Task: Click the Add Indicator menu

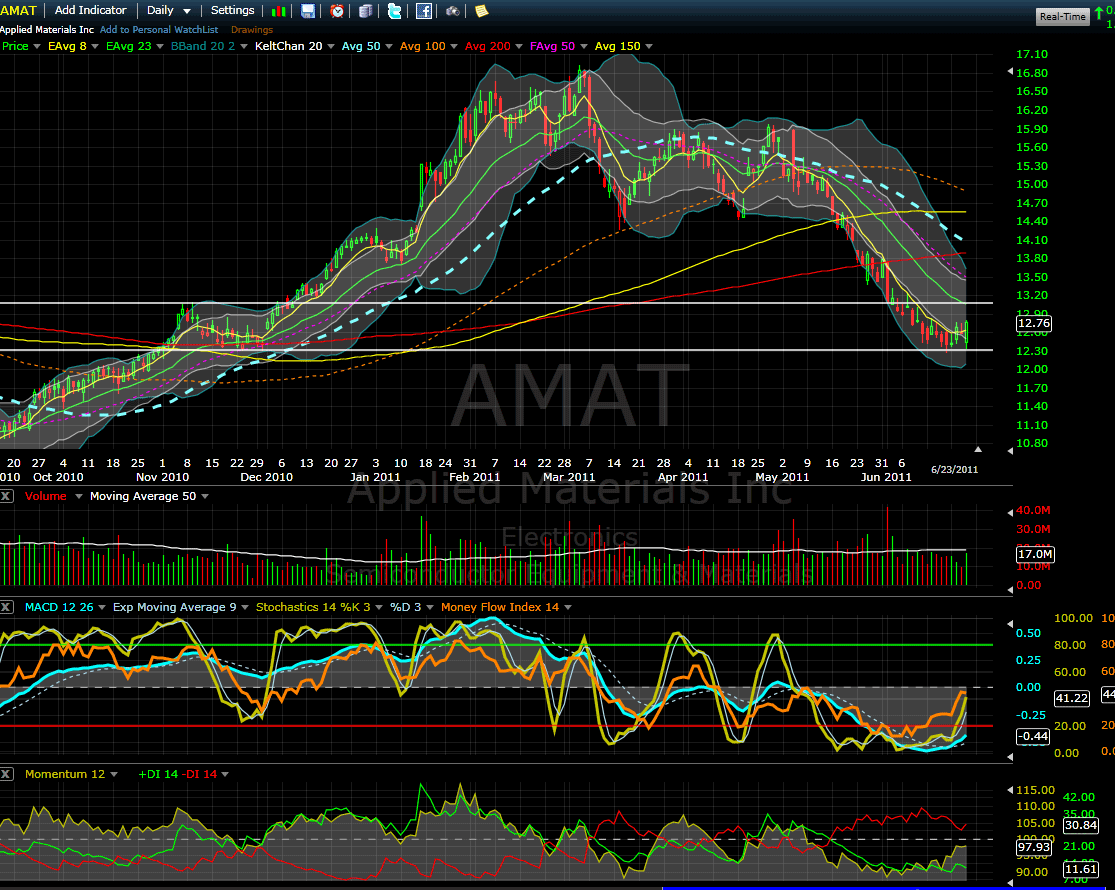Action: [x=90, y=11]
